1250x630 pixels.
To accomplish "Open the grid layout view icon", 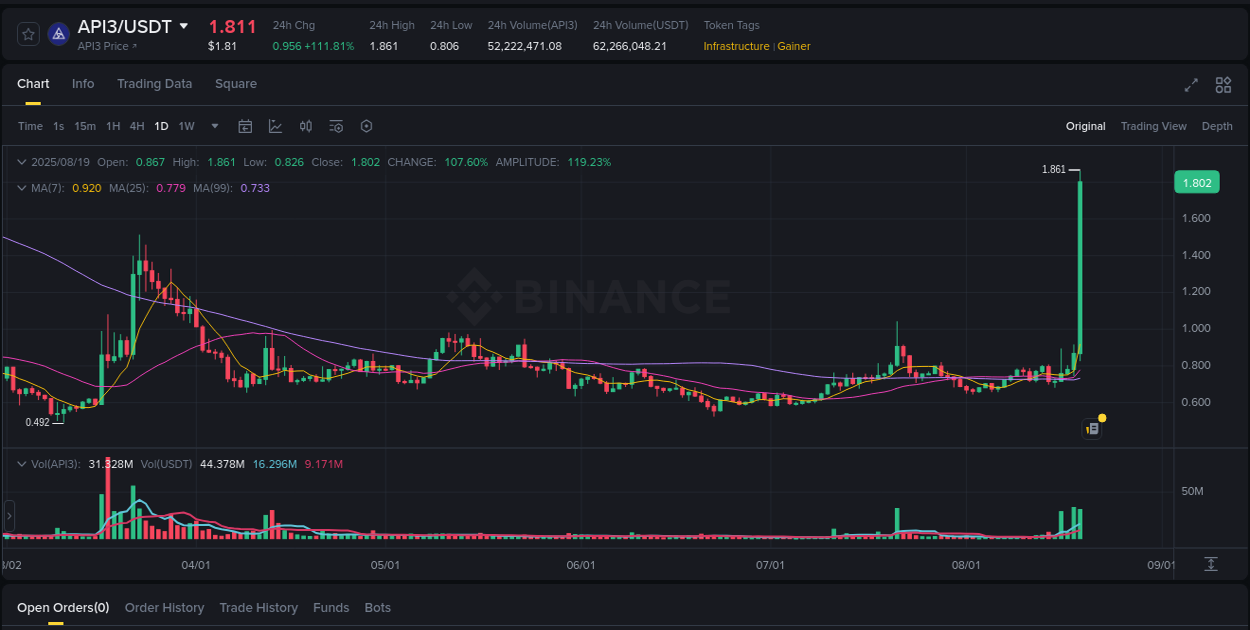I will tap(1222, 86).
